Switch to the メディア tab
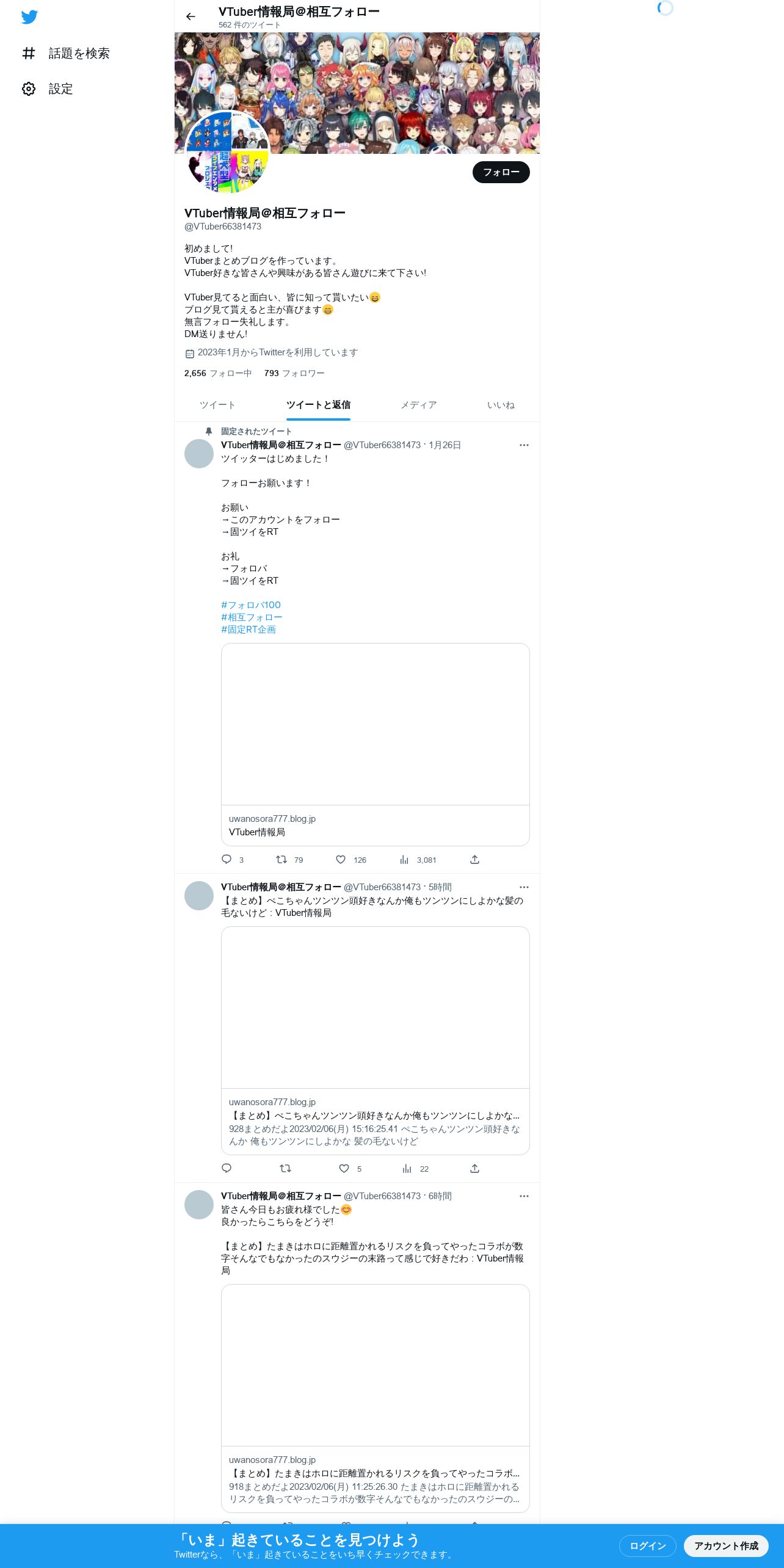Viewport: 784px width, 1568px height. point(418,405)
